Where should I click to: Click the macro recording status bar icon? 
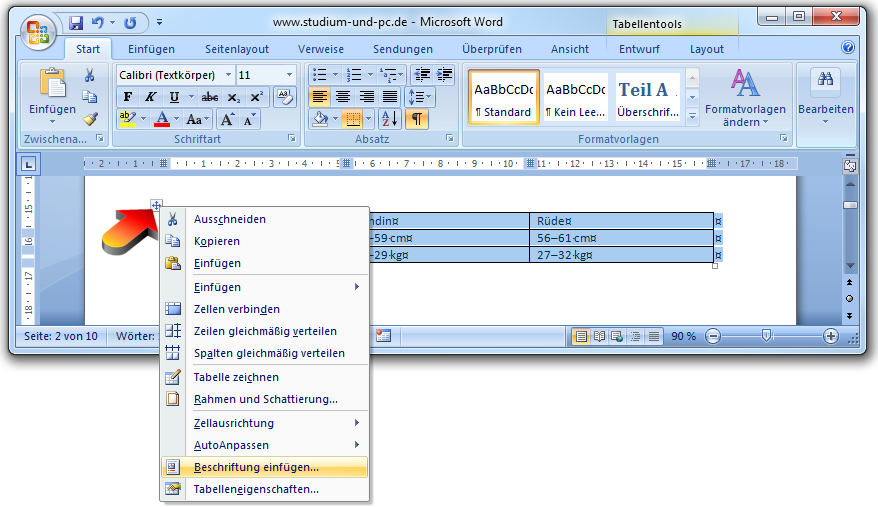pyautogui.click(x=384, y=336)
